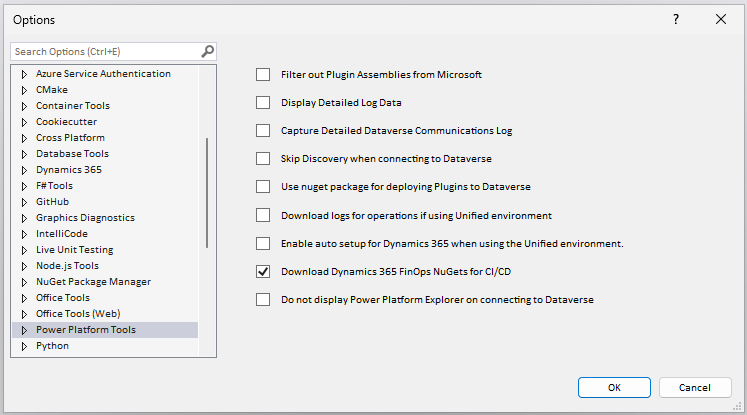Image resolution: width=747 pixels, height=415 pixels.
Task: Open the help question mark button
Action: click(x=676, y=19)
